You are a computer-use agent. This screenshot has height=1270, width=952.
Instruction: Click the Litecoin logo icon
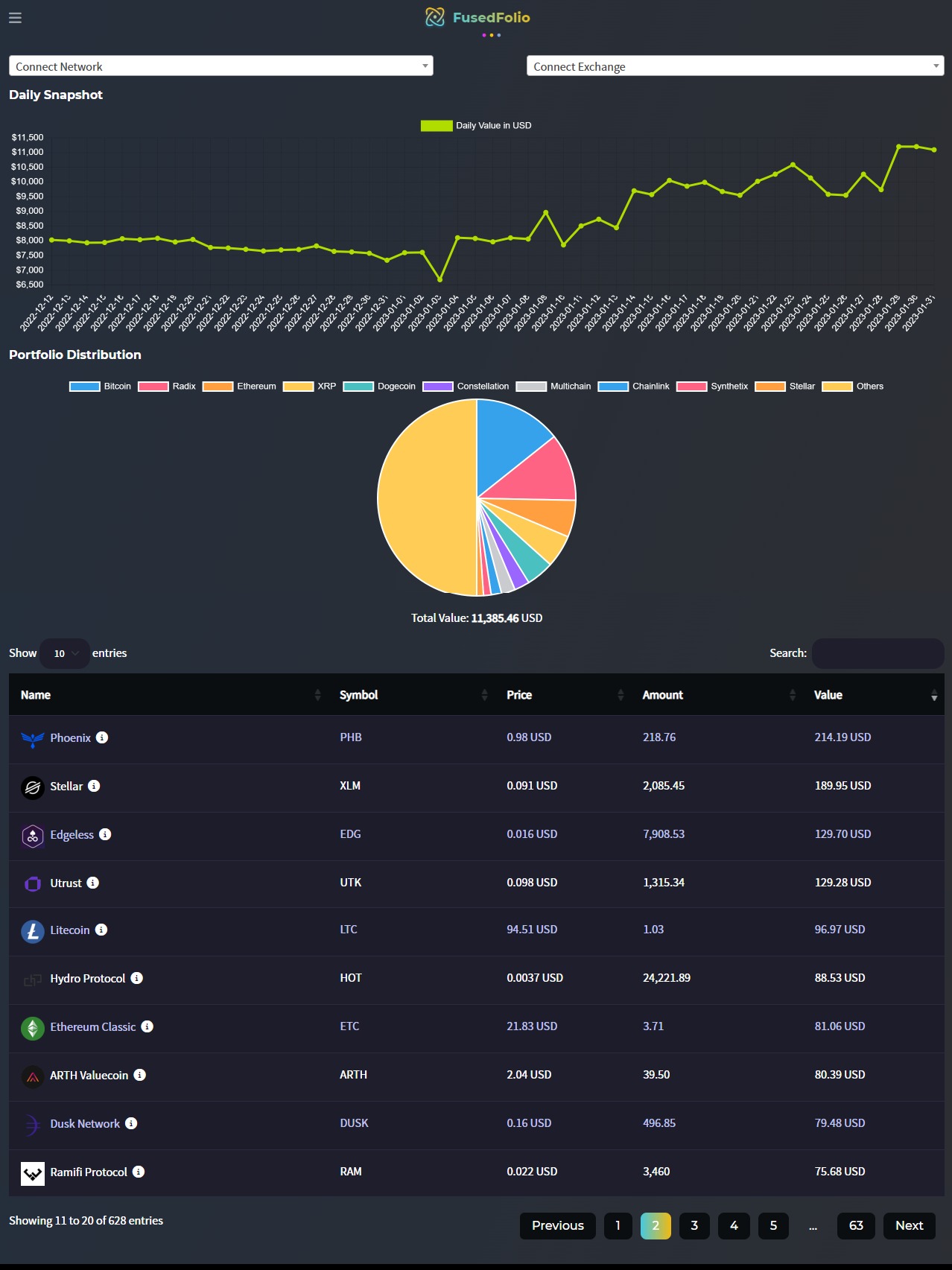(32, 931)
